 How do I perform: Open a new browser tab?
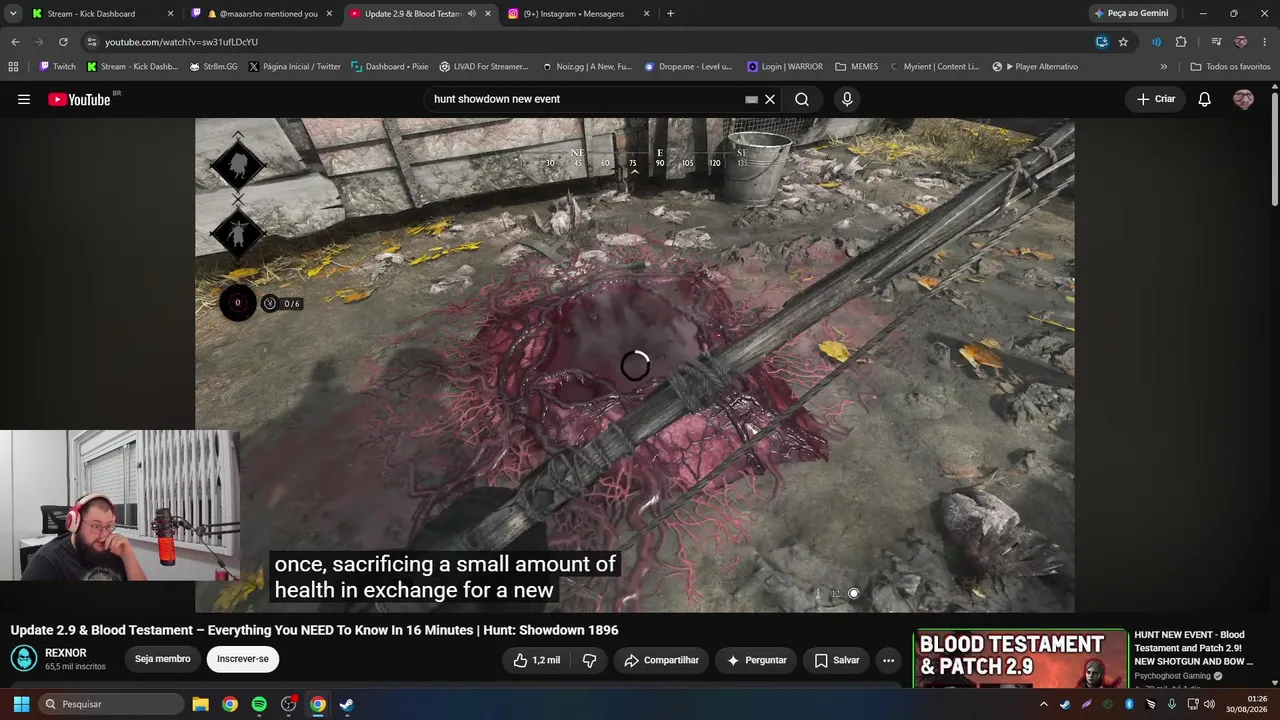point(670,14)
